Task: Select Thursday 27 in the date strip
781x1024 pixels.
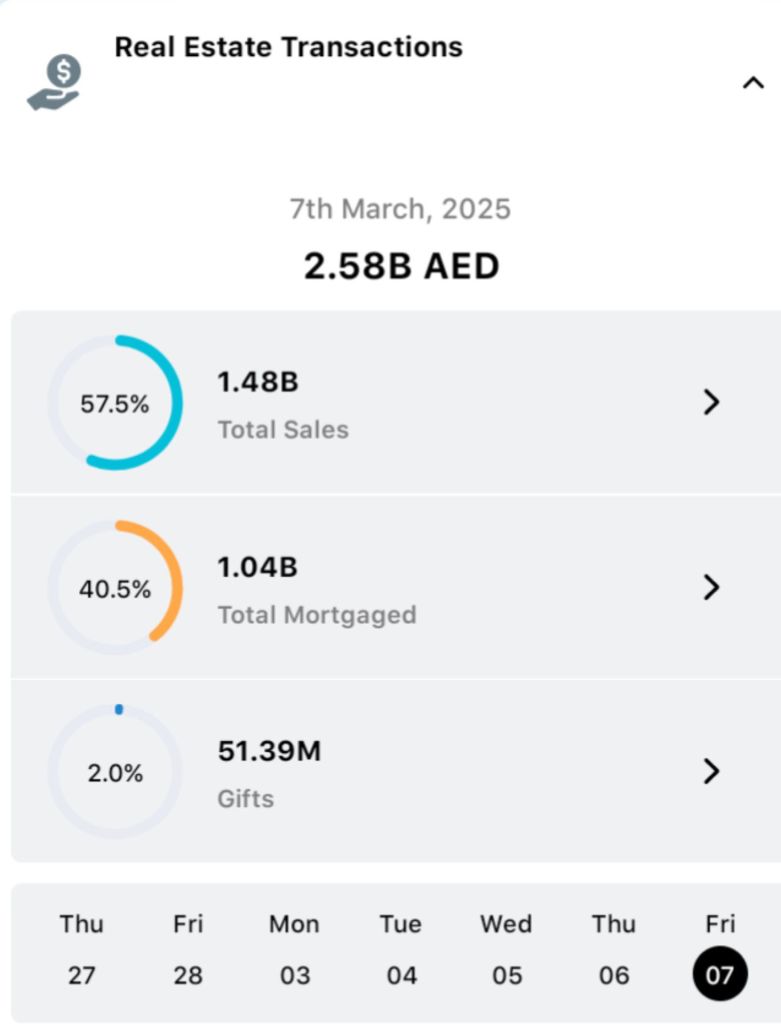Action: [x=81, y=950]
